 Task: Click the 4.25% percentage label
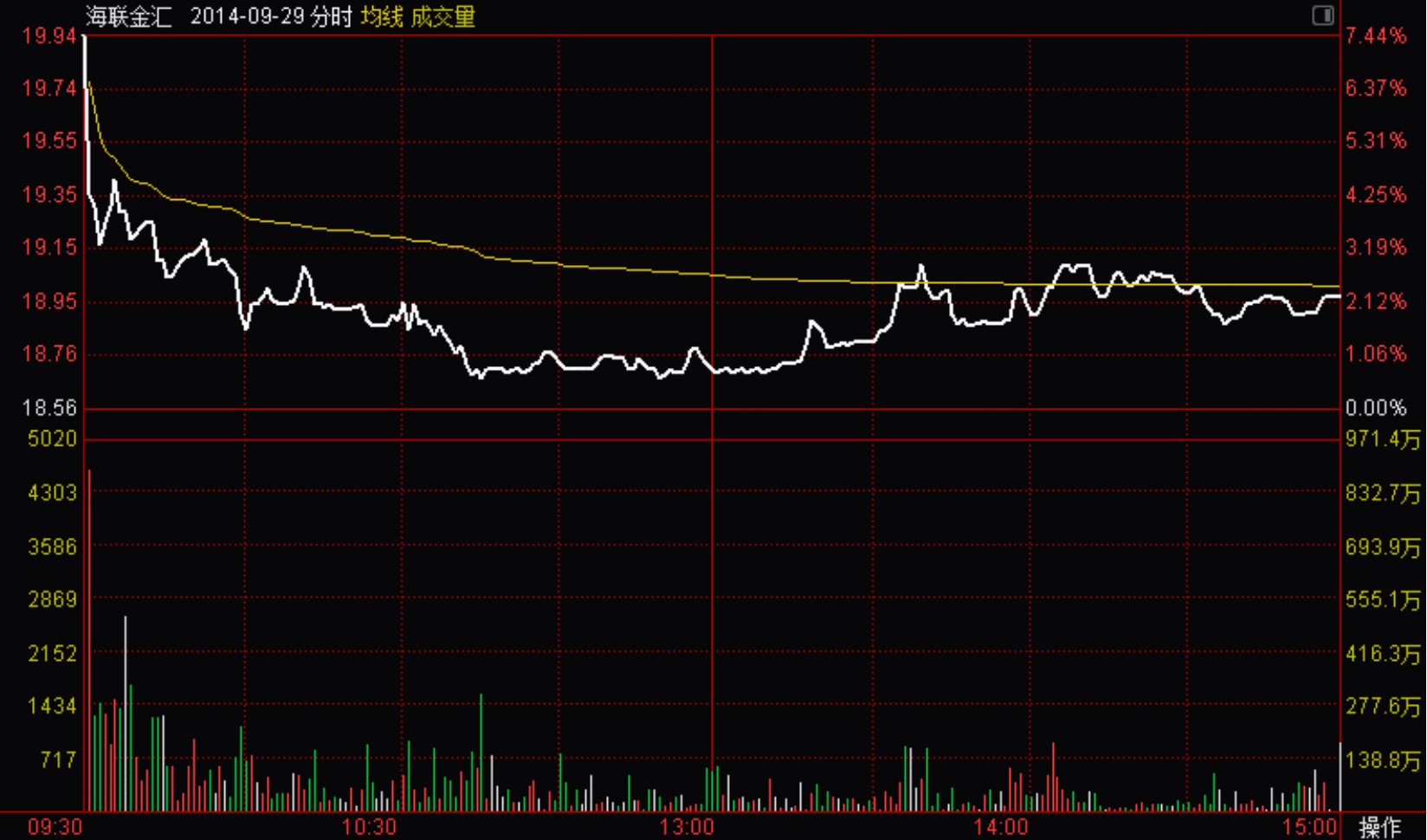[1376, 195]
